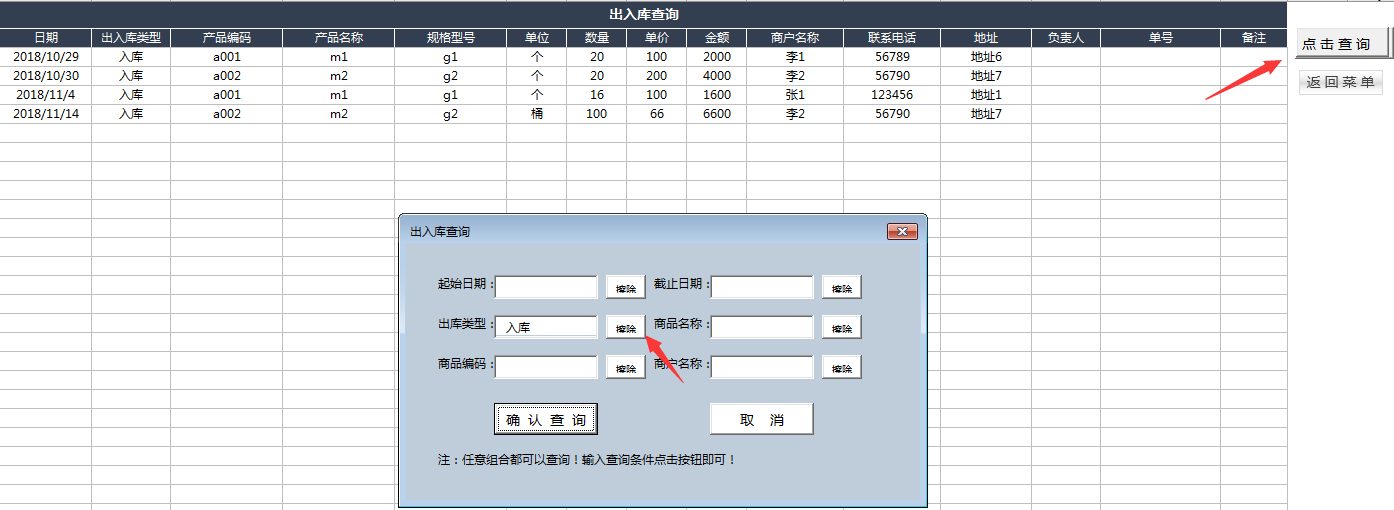Click the 商户名称 input field in dialog

pyautogui.click(x=763, y=367)
